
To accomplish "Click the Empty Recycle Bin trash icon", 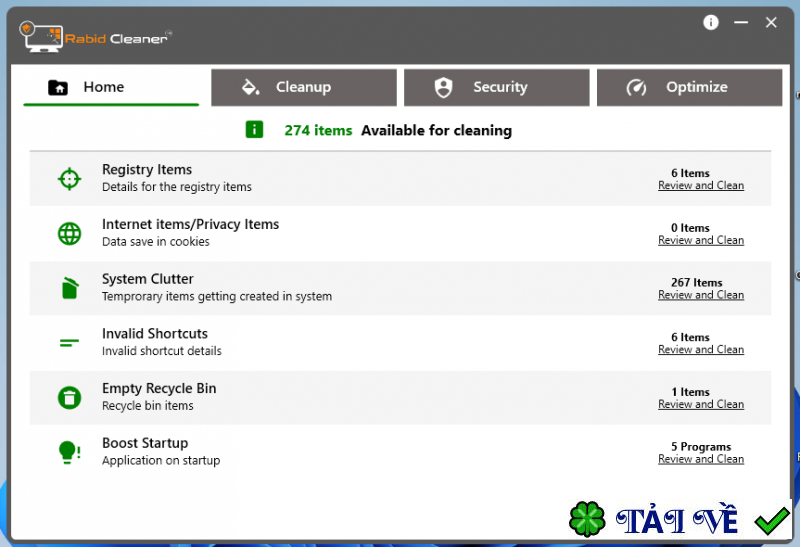I will [x=69, y=398].
